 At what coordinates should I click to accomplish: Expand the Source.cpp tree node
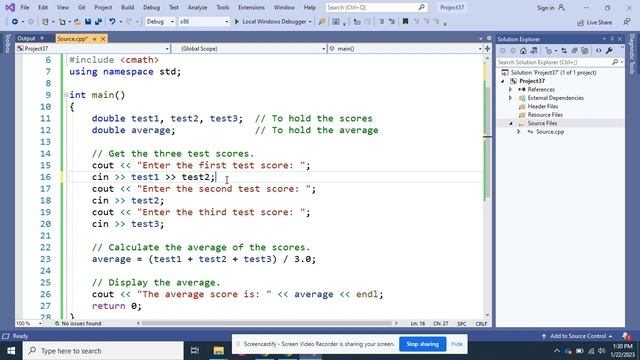tap(519, 132)
